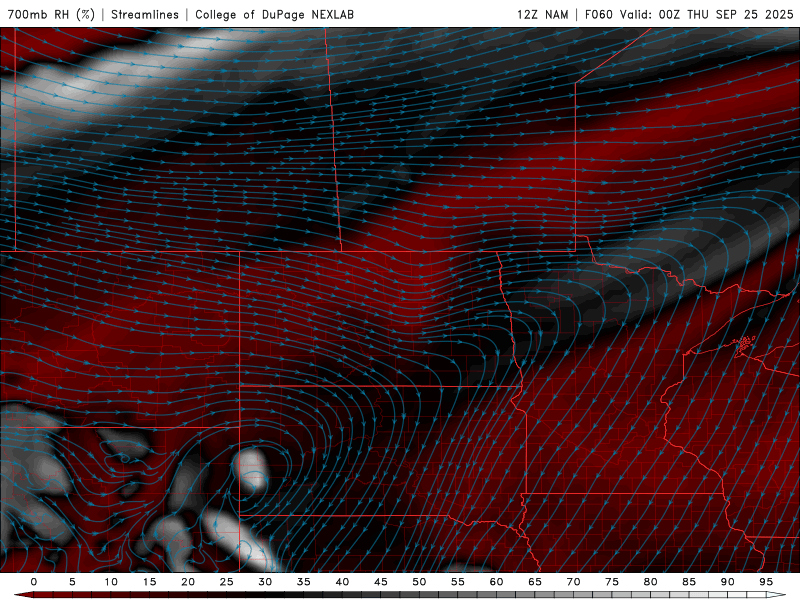
Task: Click the "12Z NAM" model run label
Action: 542,14
